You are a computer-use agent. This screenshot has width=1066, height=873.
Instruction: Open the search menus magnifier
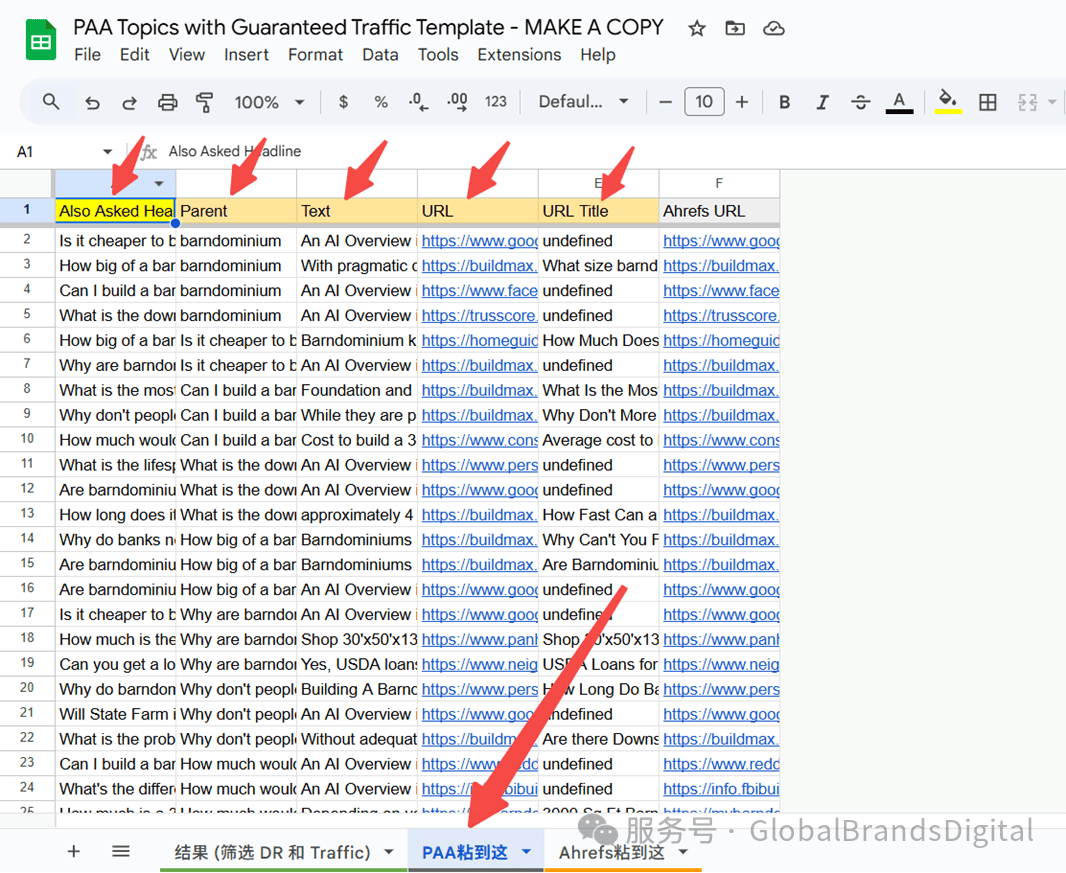click(51, 102)
